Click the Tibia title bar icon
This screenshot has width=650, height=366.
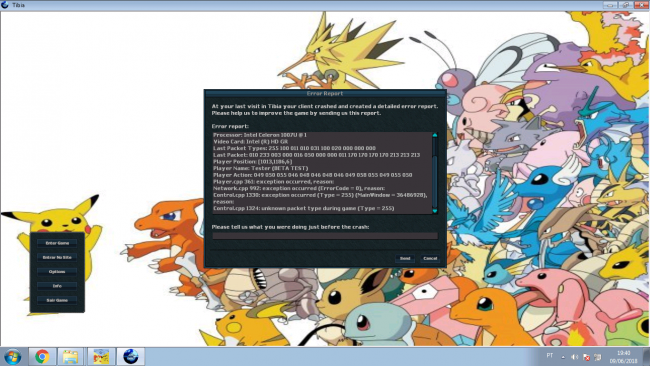5,5
